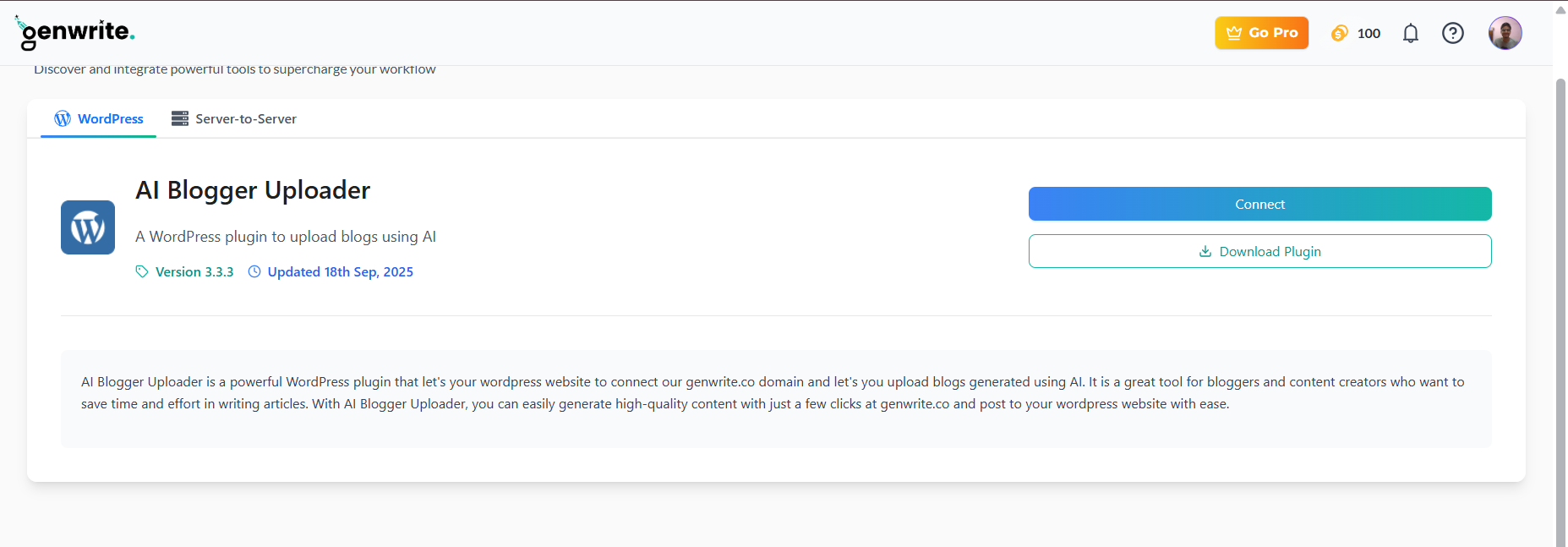This screenshot has width=1568, height=547.
Task: Open the profile avatar picture
Action: click(x=1505, y=32)
